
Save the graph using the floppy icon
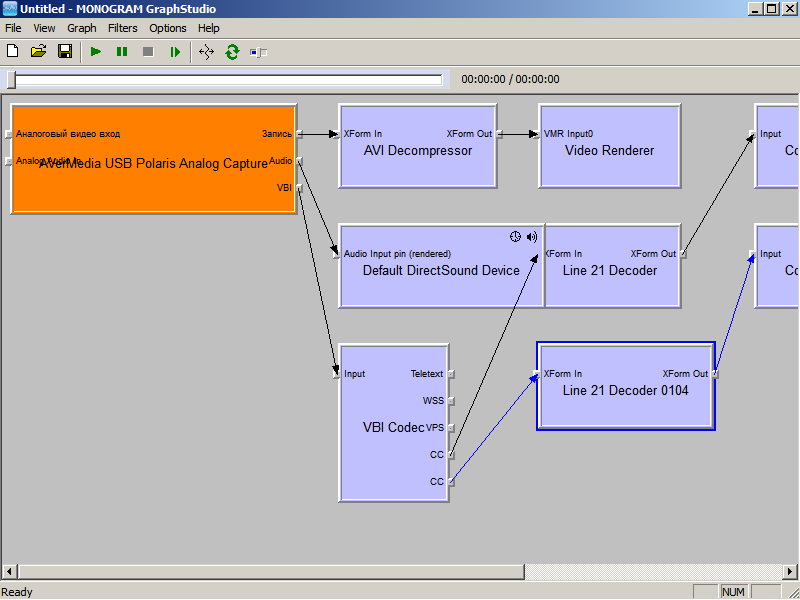[x=65, y=51]
